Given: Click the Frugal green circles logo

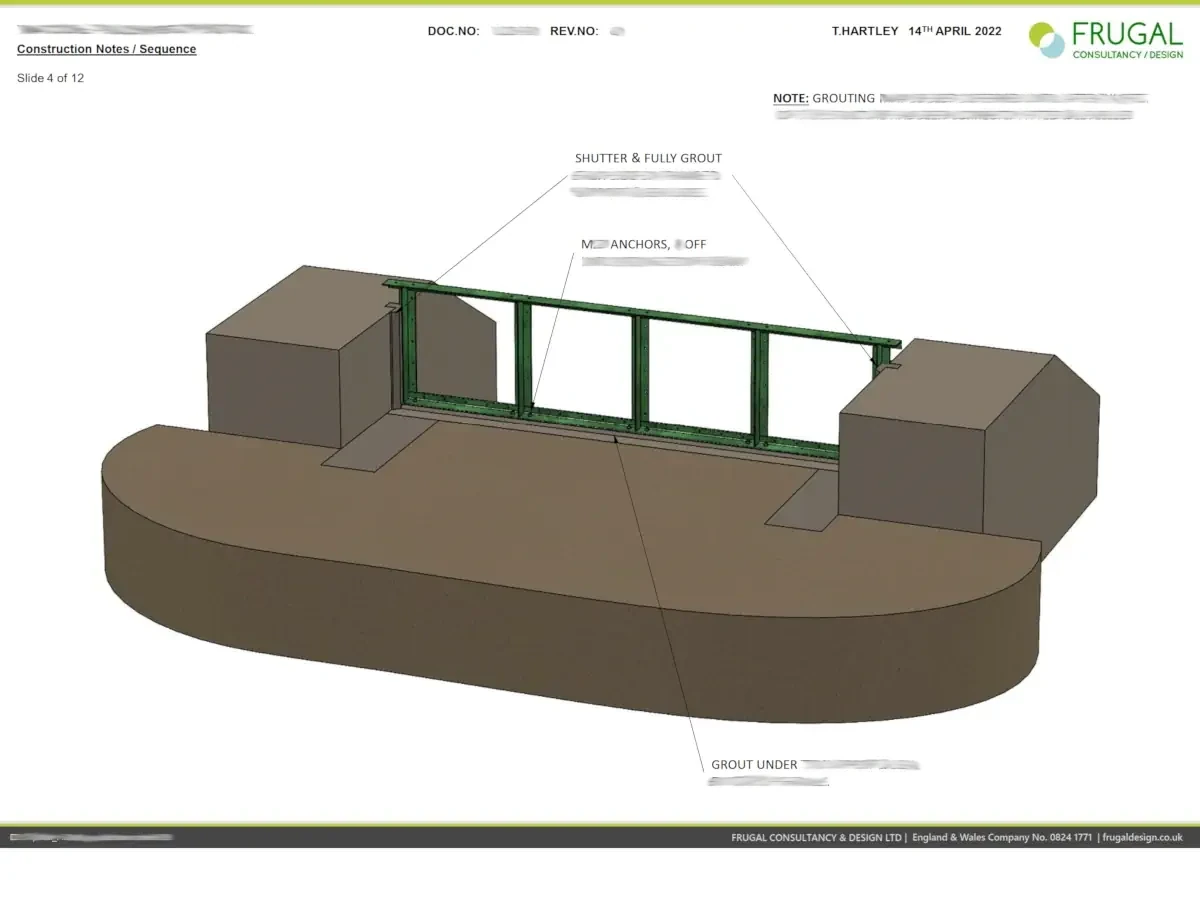Looking at the screenshot, I should click(x=1046, y=40).
